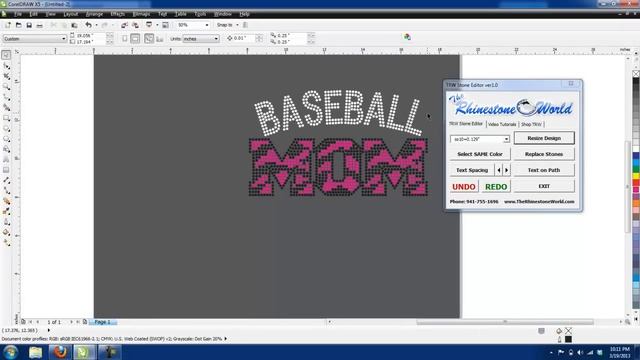Expand the Undo history dropdown arrow

[96, 25]
